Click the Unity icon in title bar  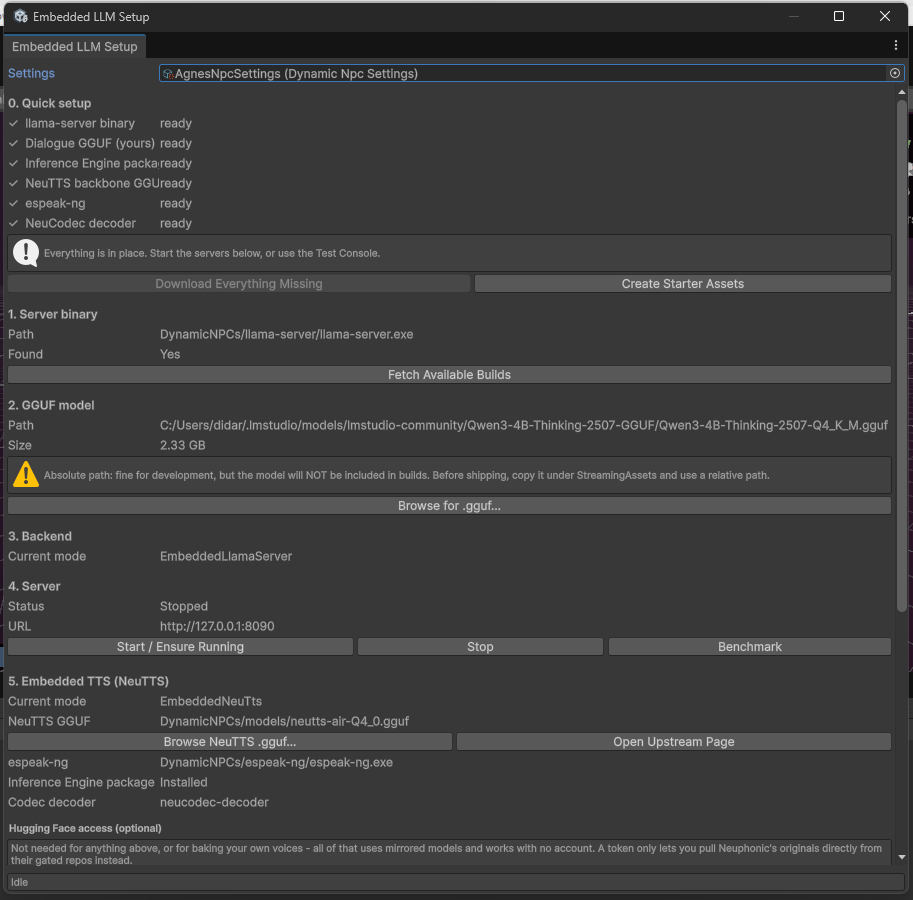[21, 16]
